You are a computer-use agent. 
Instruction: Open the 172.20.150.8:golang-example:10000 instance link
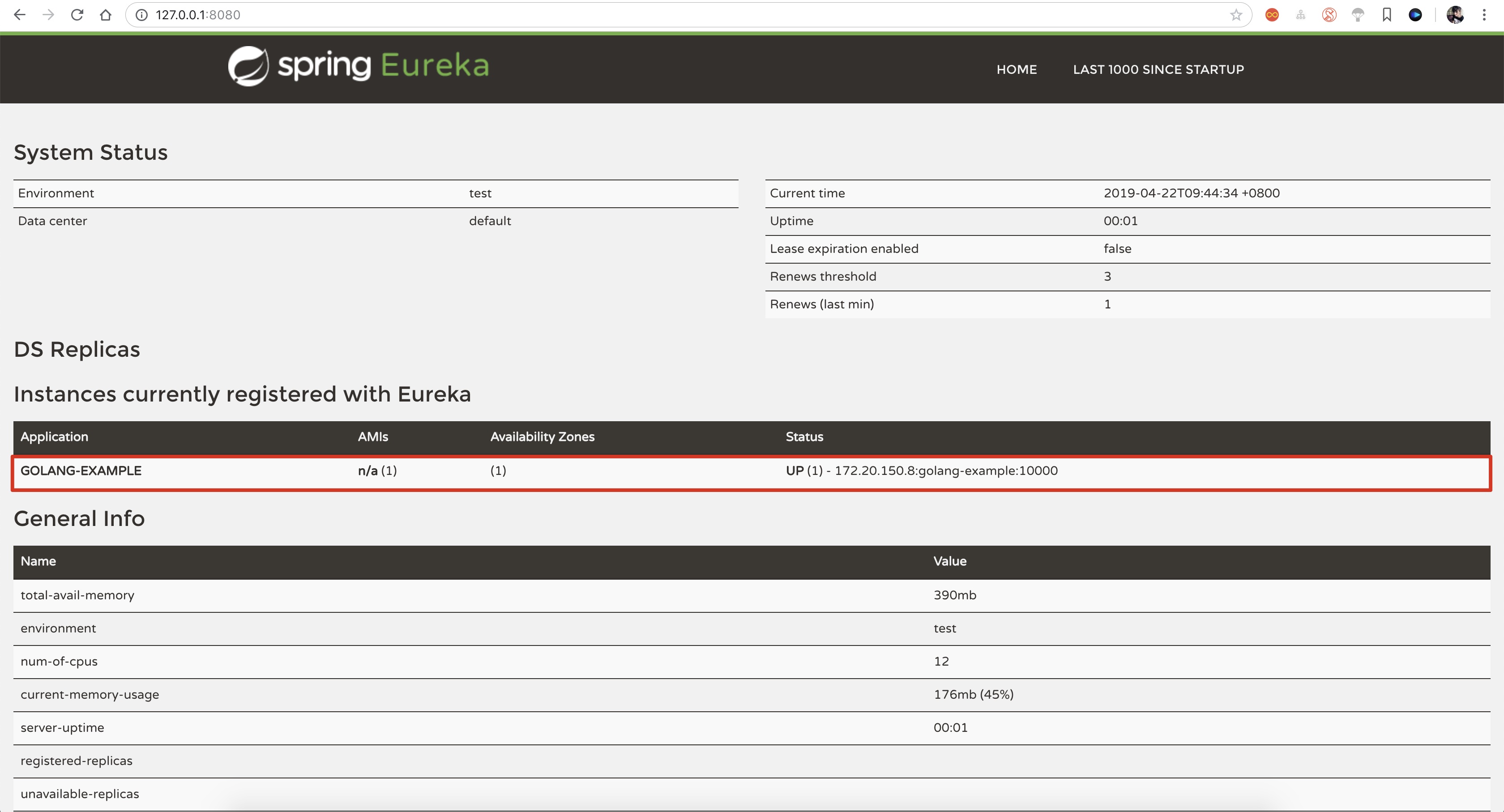click(x=946, y=470)
